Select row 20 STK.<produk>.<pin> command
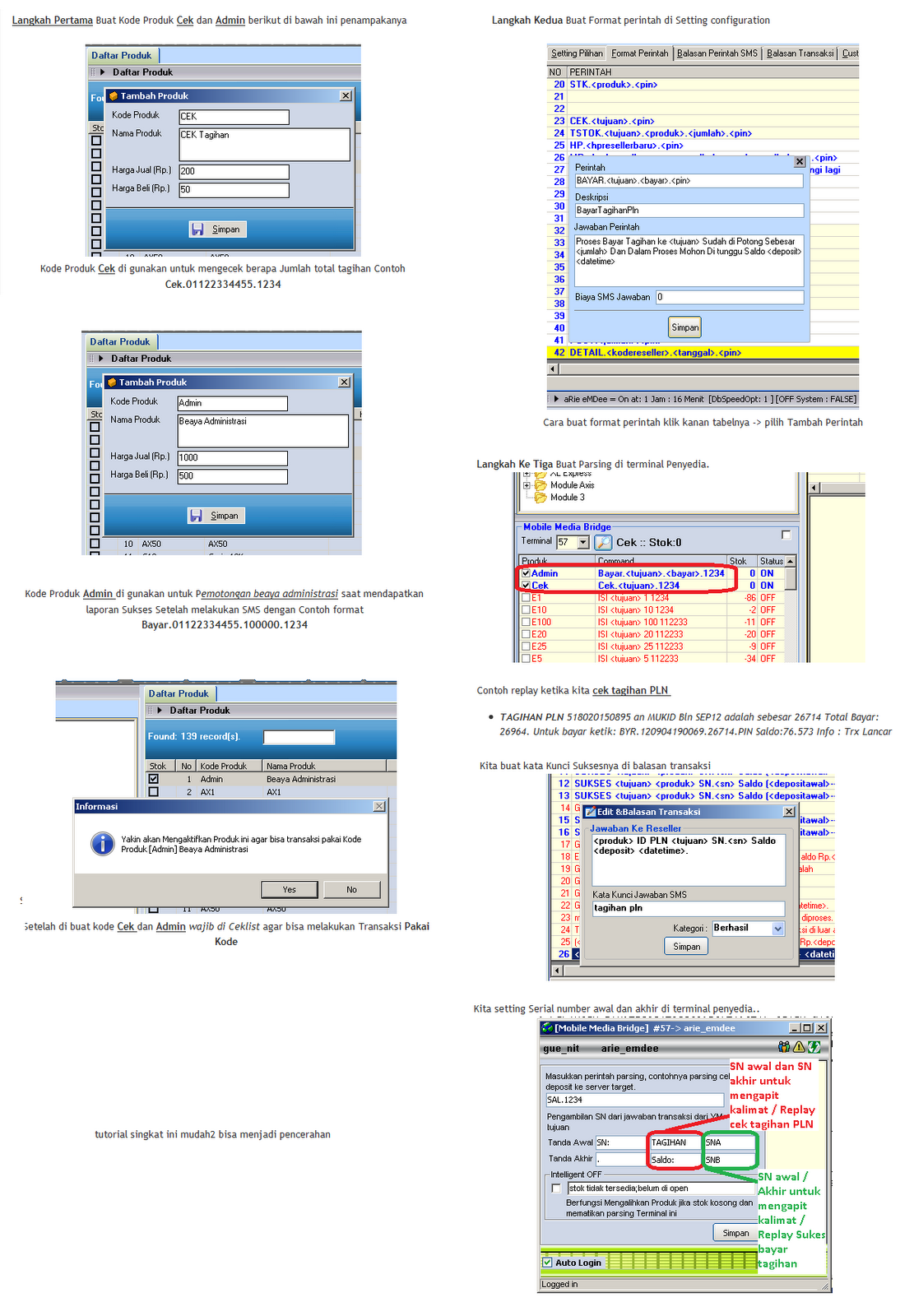This screenshot has height=1316, width=914. click(x=703, y=85)
